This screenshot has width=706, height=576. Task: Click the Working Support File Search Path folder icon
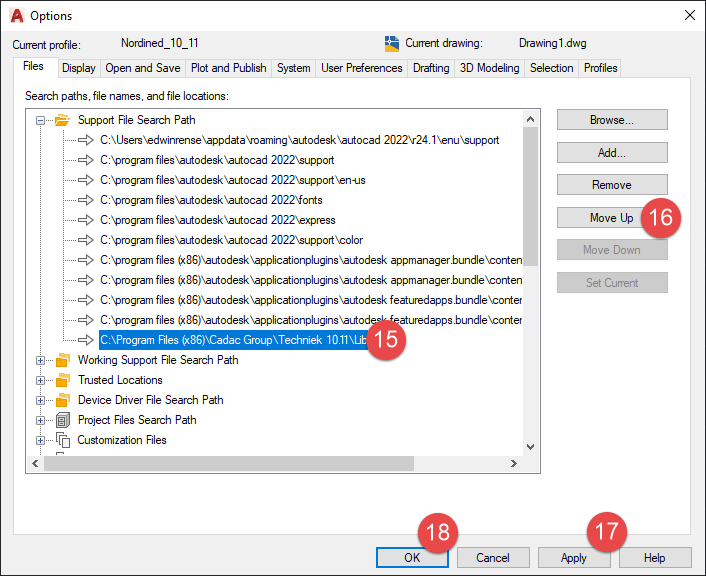click(x=62, y=360)
